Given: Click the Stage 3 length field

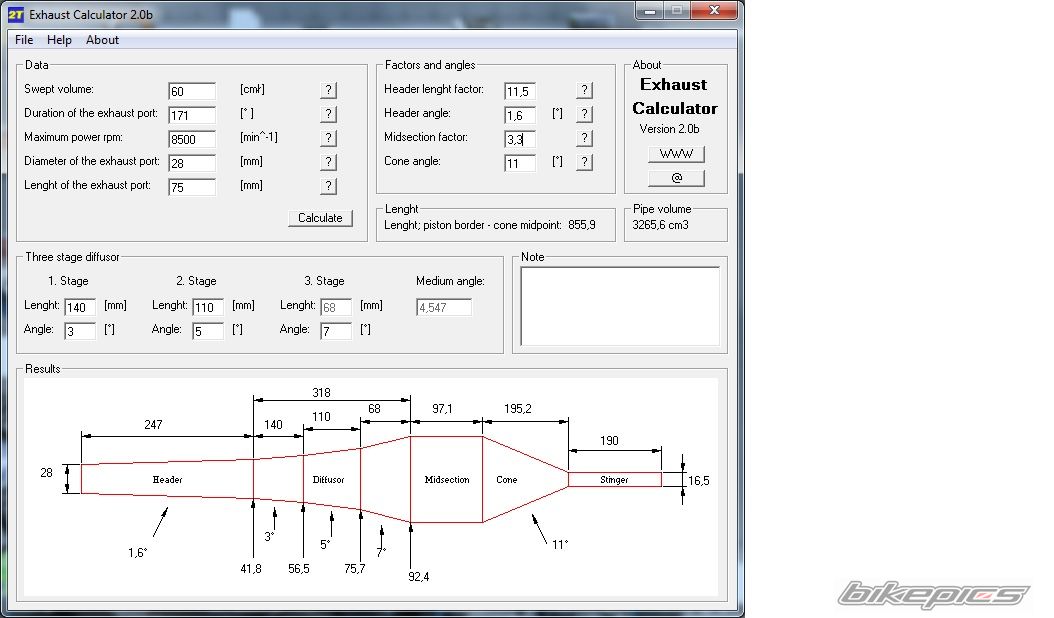Looking at the screenshot, I should [x=336, y=307].
